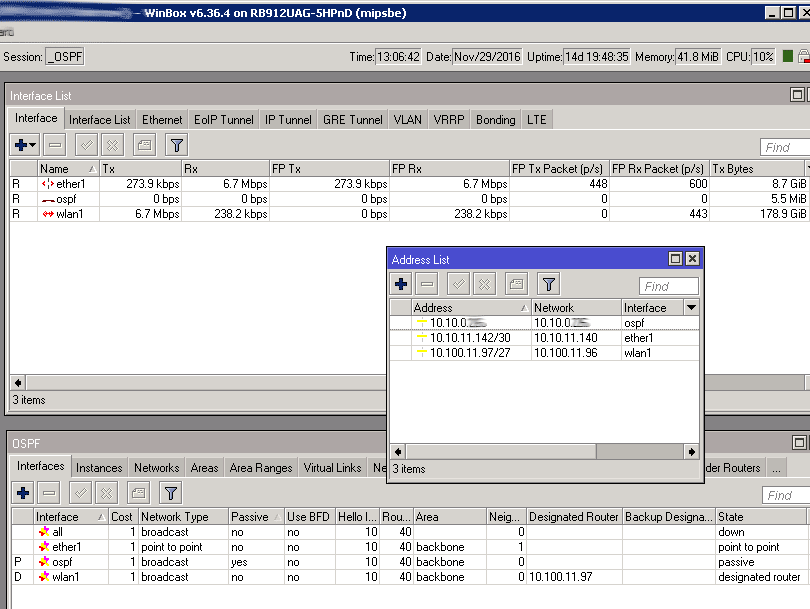The width and height of the screenshot is (810, 609).
Task: Open the column dropdown in Address List header
Action: 691,308
